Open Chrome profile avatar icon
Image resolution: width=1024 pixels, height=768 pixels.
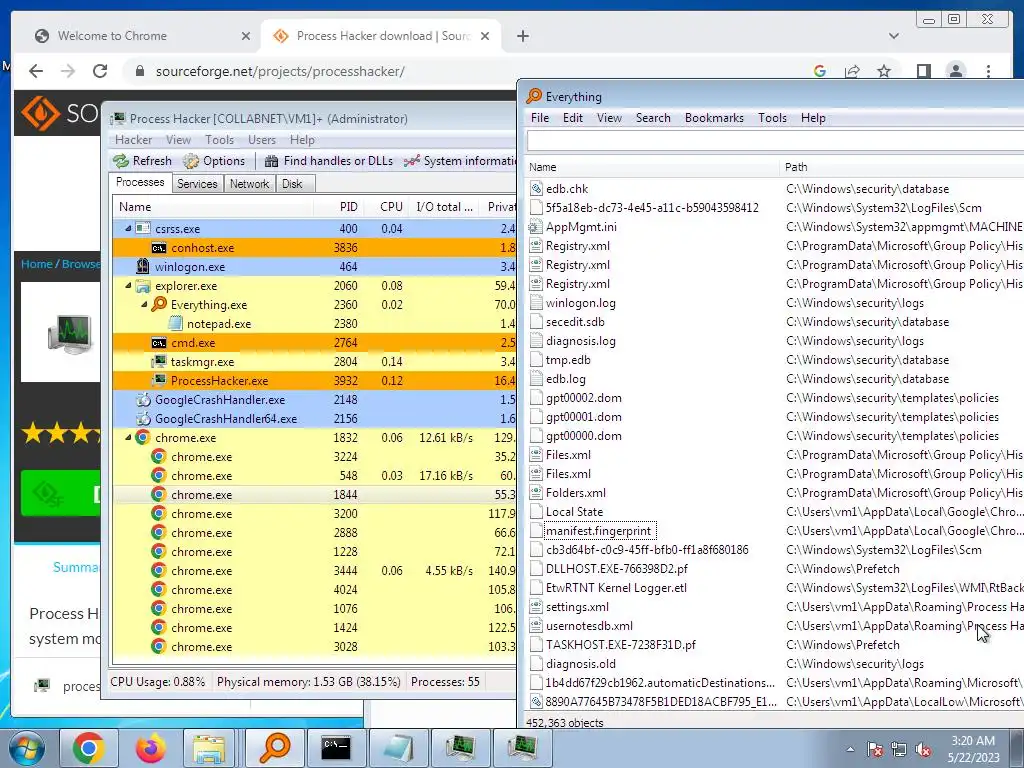pyautogui.click(x=955, y=71)
